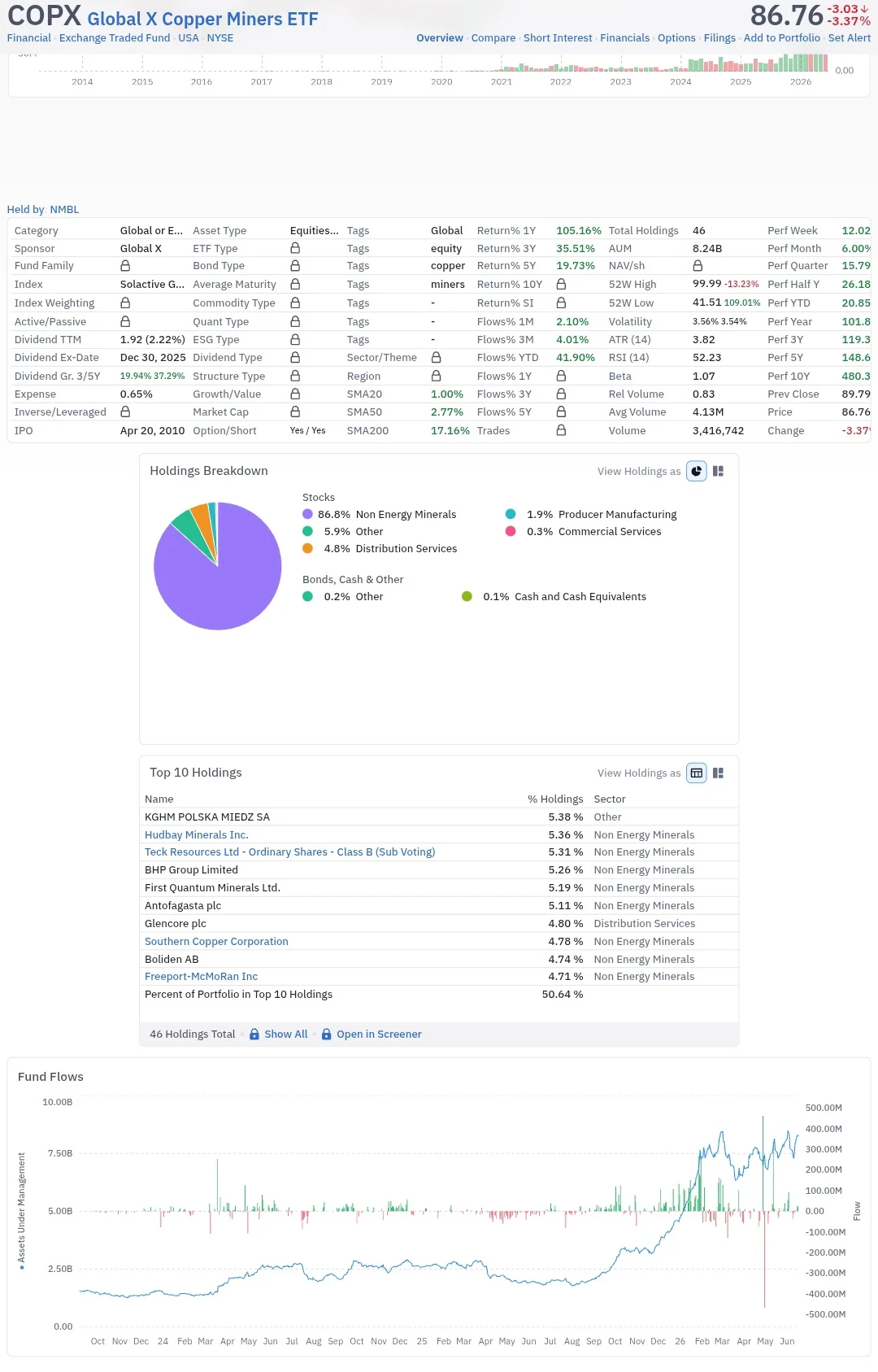Viewport: 878px width, 1372px height.
Task: Switch Top 10 Holdings to treemap view
Action: pos(718,773)
